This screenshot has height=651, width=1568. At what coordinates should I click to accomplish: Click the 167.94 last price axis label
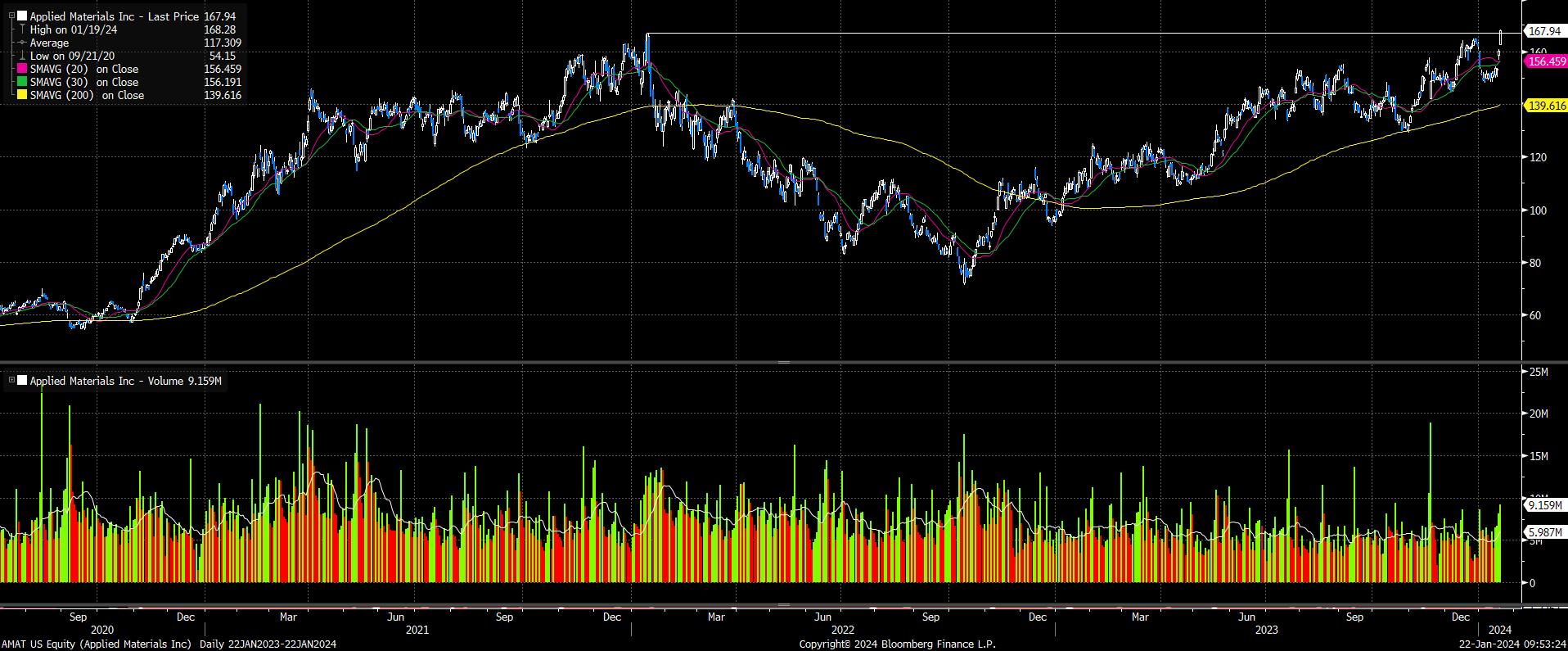[x=1544, y=31]
